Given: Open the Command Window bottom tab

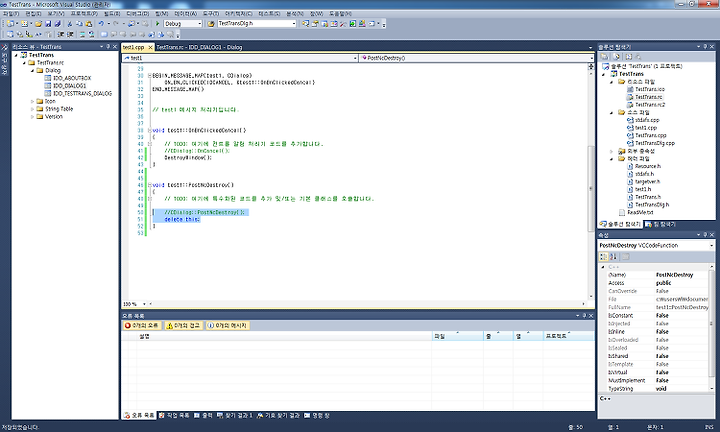Looking at the screenshot, I should coord(316,415).
